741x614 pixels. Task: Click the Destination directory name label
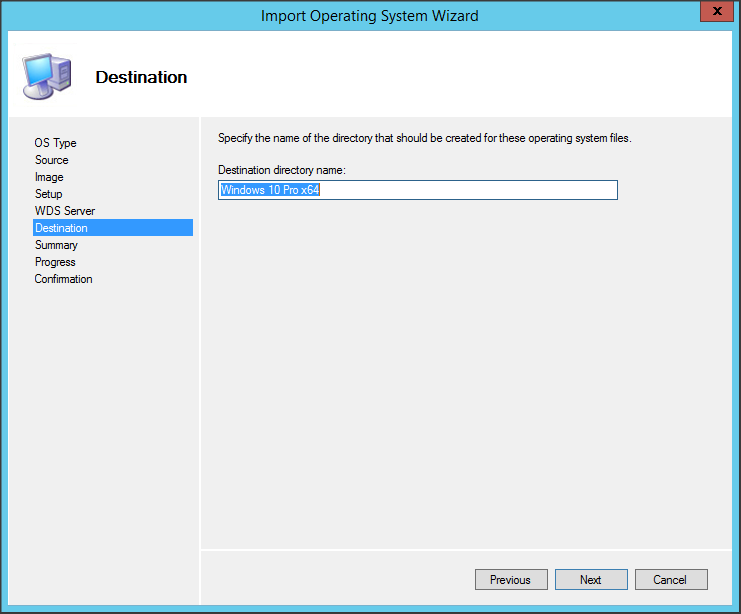pos(281,170)
